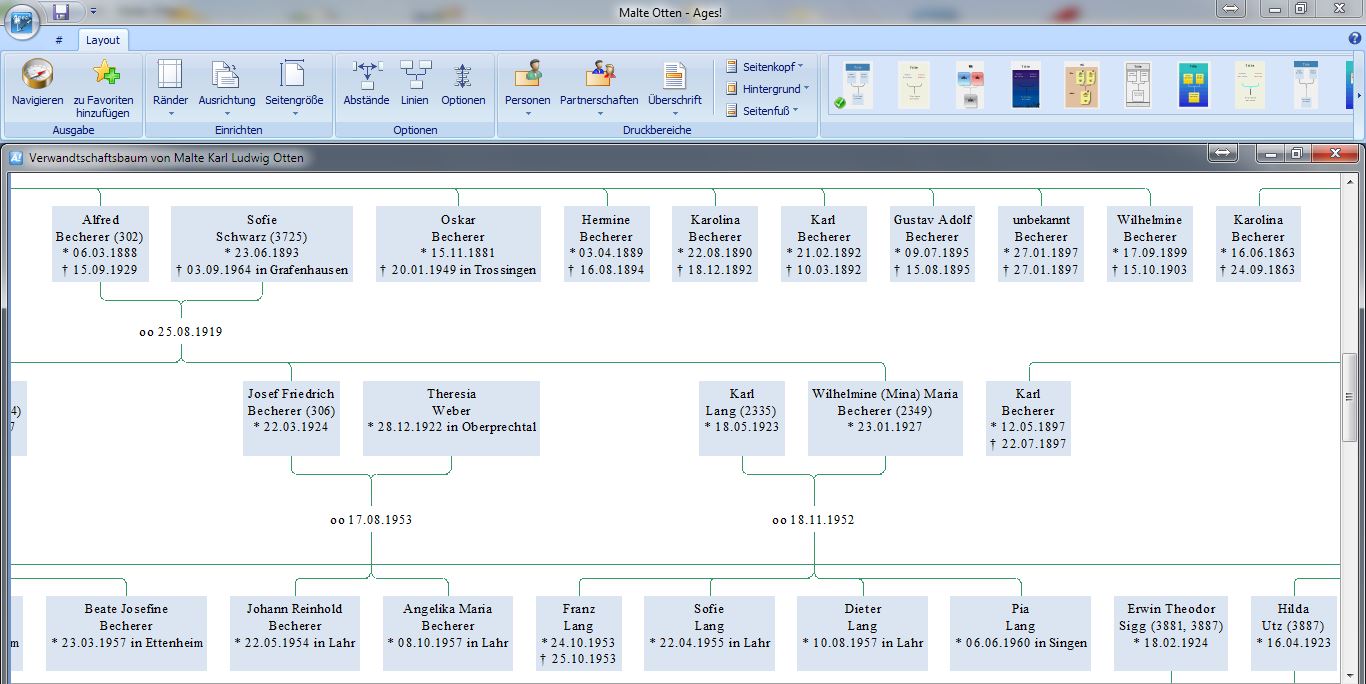1366x684 pixels.
Task: Expand the Ränder margins dropdown
Action: (170, 113)
